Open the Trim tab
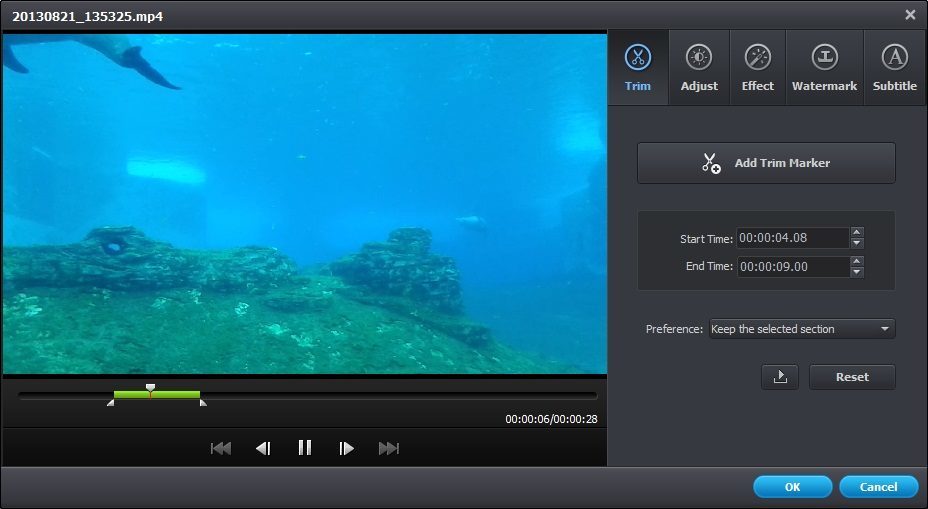The image size is (928, 509). pyautogui.click(x=638, y=67)
